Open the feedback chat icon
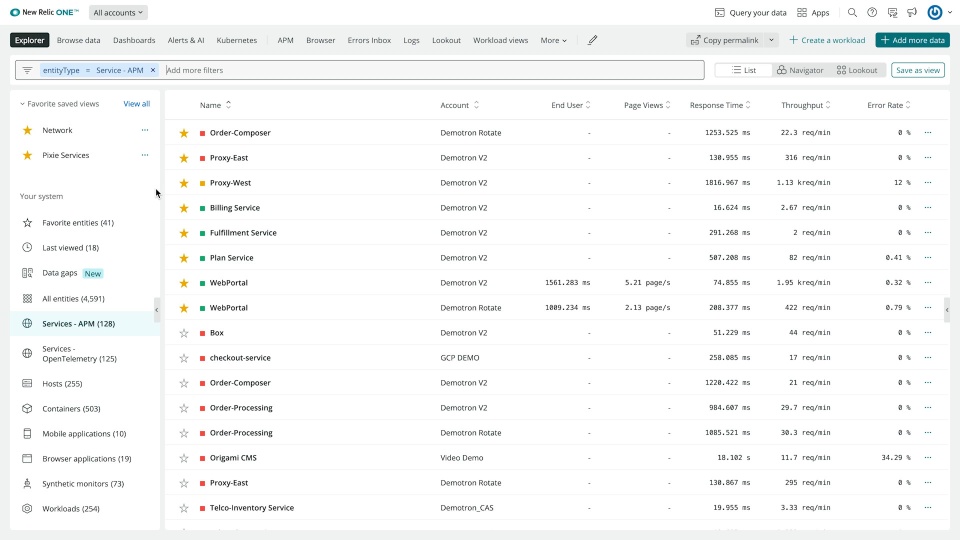This screenshot has width=960, height=540. 892,12
